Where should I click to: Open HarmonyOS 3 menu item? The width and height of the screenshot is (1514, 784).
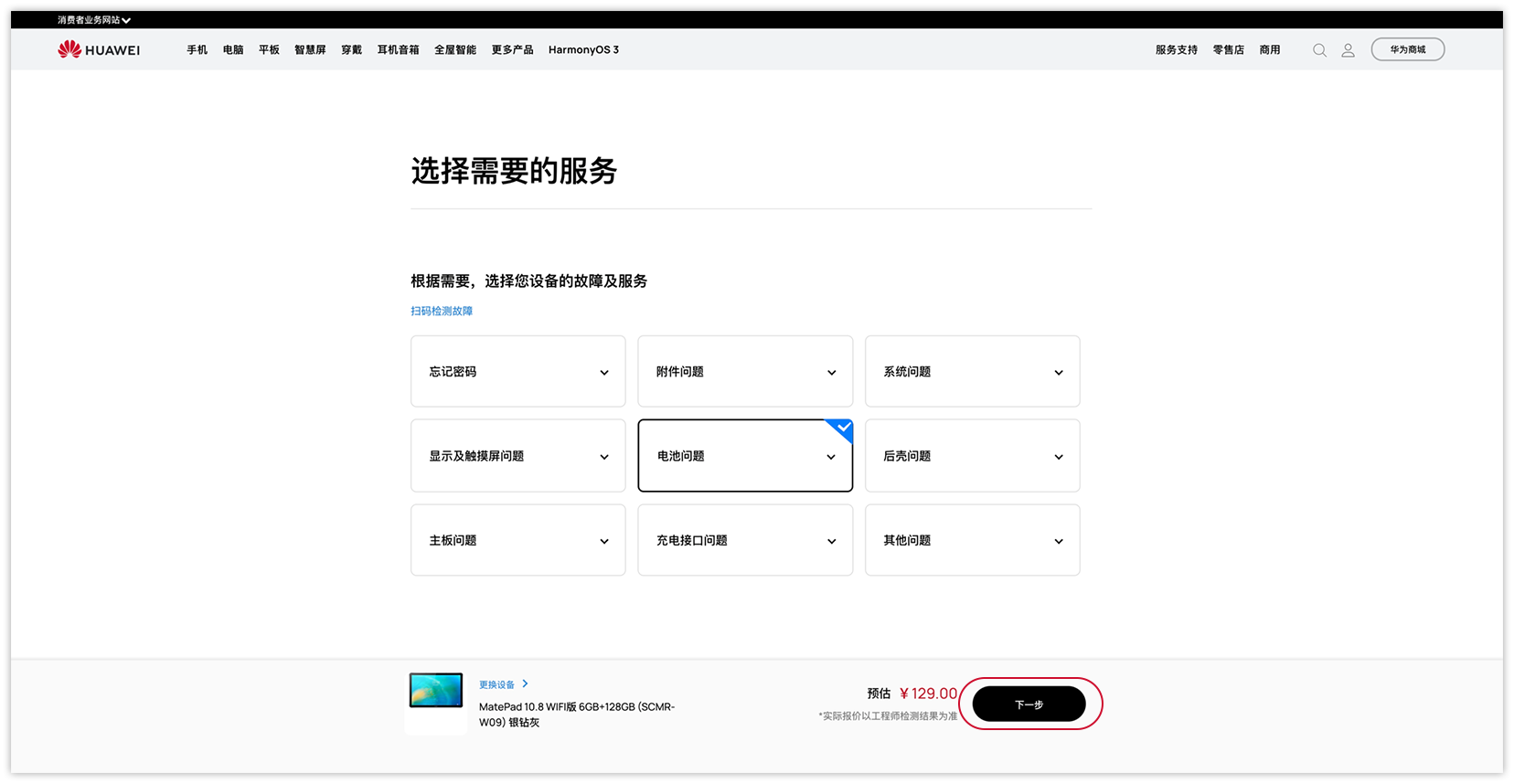coord(583,50)
